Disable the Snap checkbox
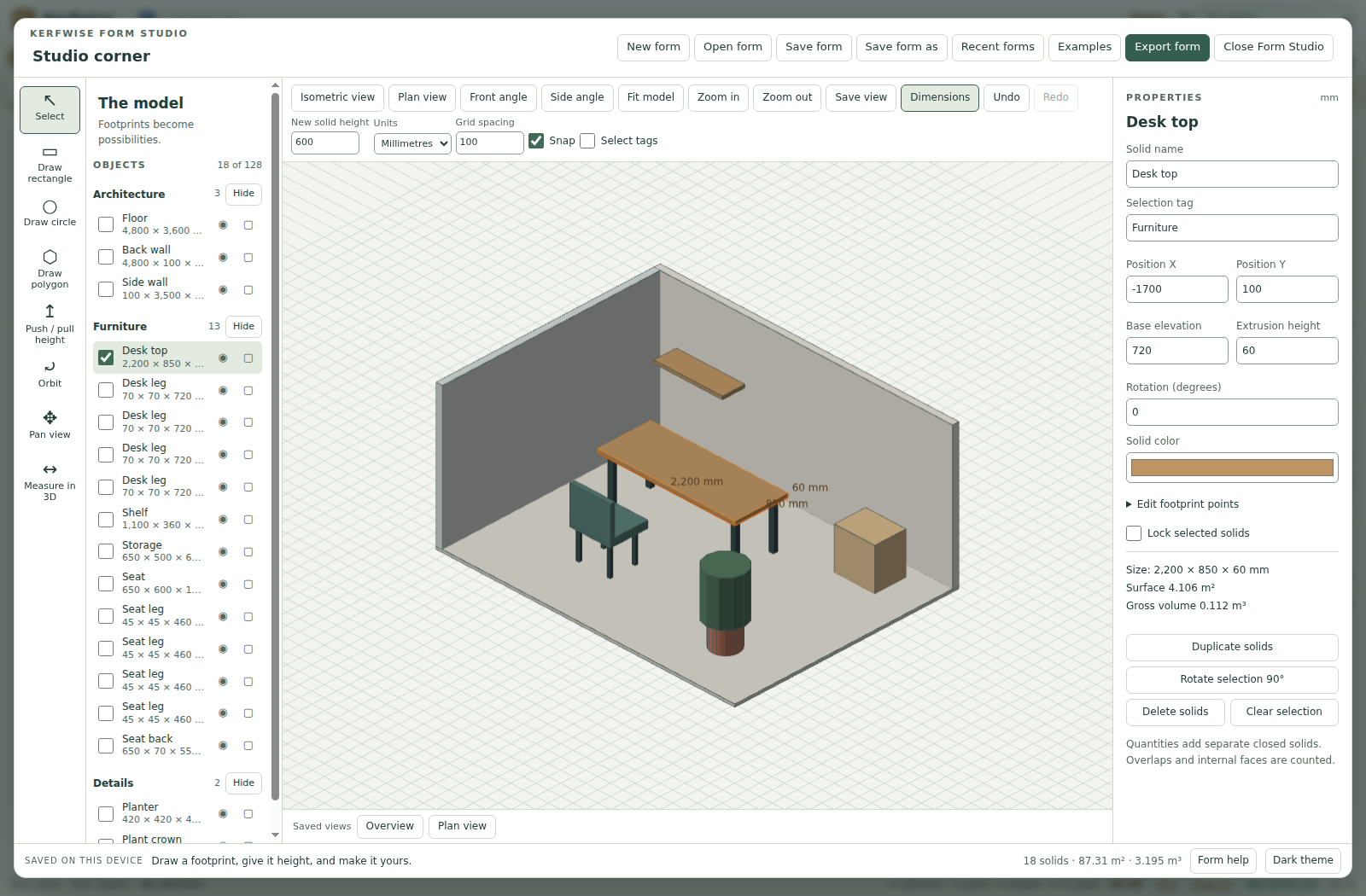The width and height of the screenshot is (1366, 896). (x=536, y=141)
